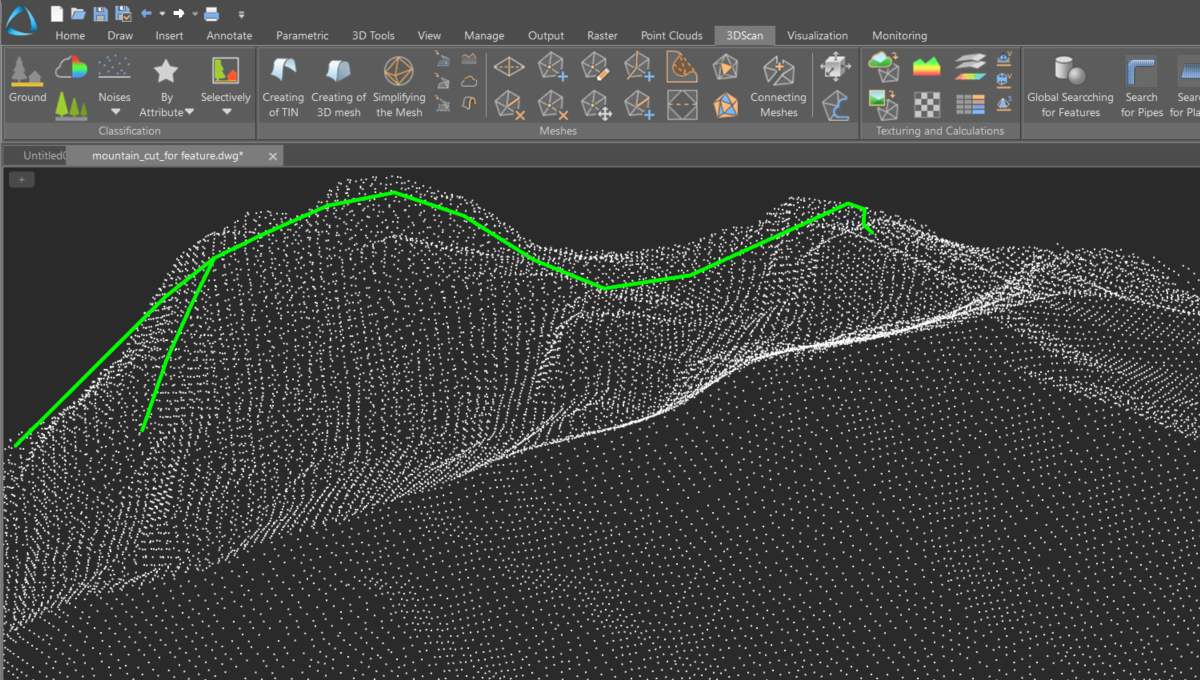This screenshot has height=680, width=1200.
Task: Expand the Noises dropdown
Action: [x=114, y=112]
